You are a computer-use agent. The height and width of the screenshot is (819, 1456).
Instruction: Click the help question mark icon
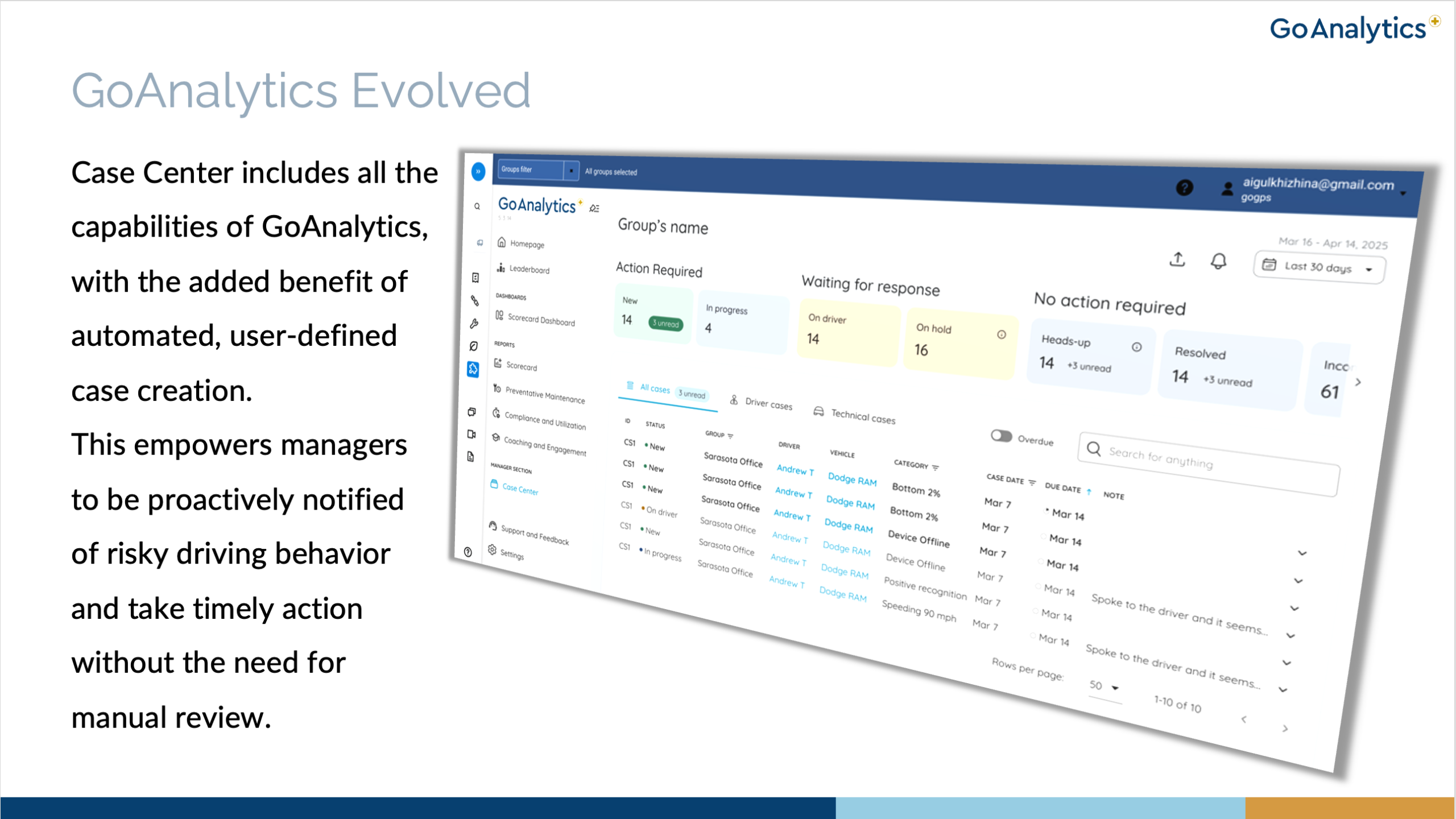tap(1184, 188)
